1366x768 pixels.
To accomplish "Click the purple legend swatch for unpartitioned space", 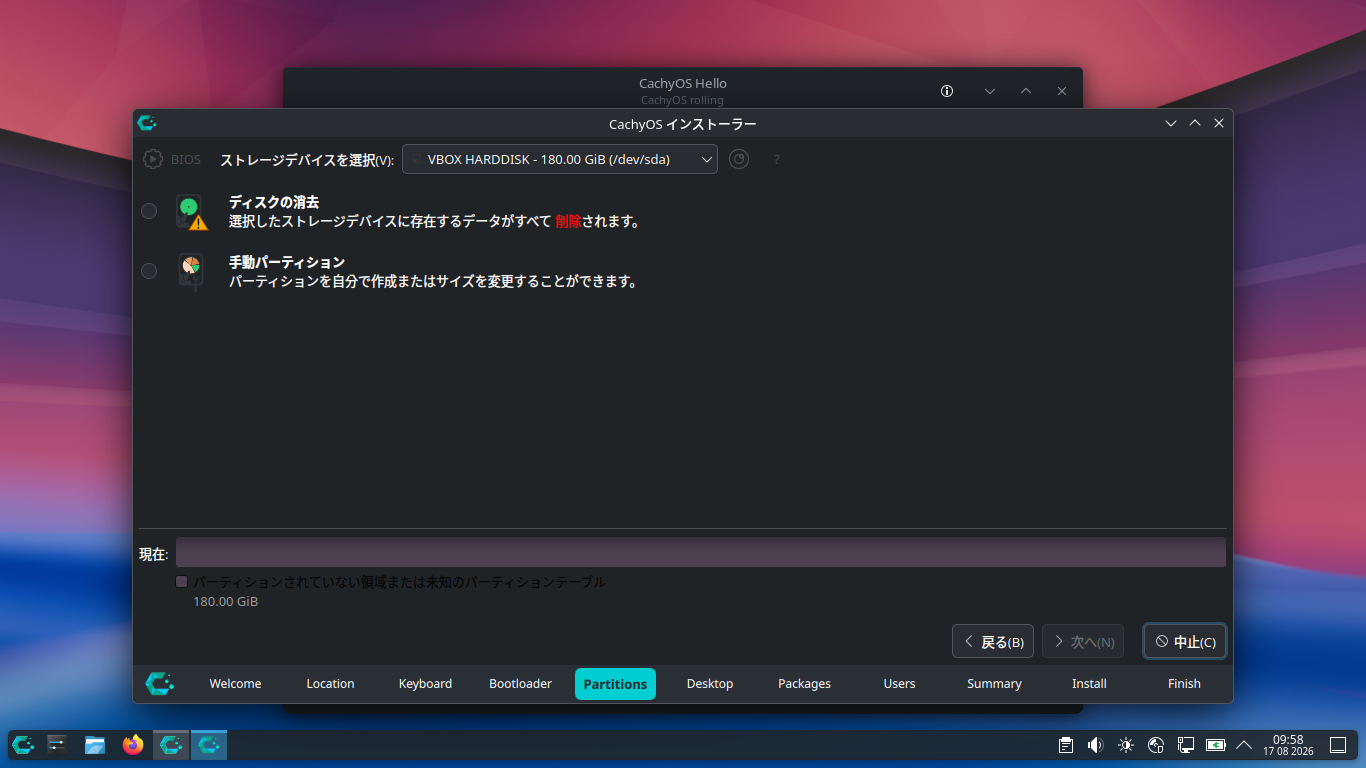I will (x=182, y=582).
